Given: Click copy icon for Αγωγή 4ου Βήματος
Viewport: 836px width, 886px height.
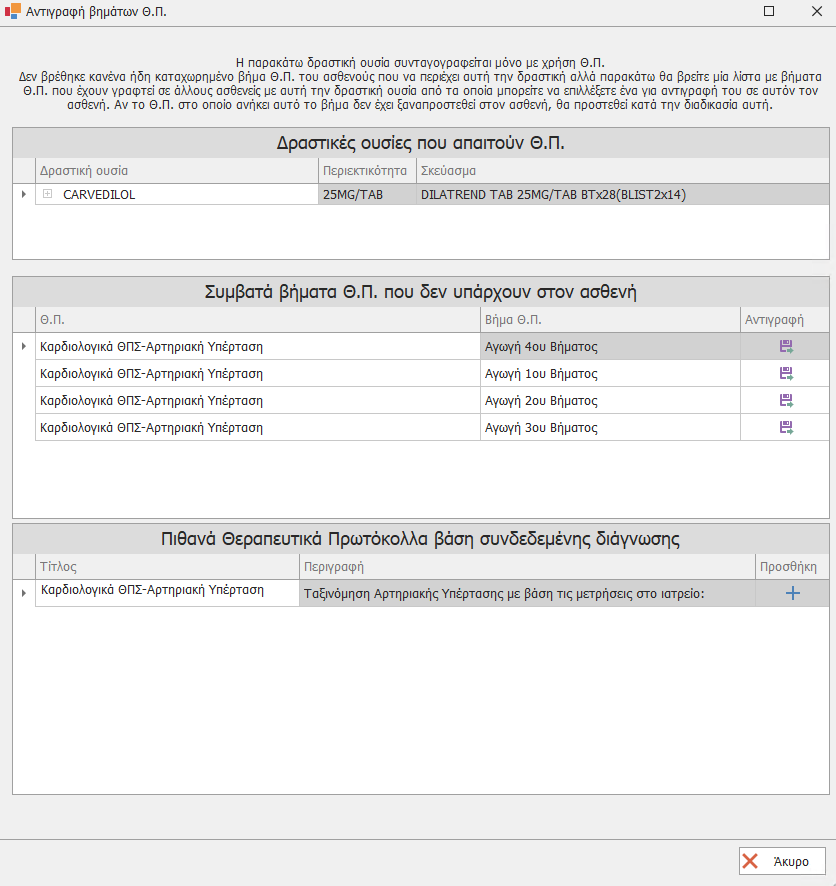Looking at the screenshot, I should point(786,347).
